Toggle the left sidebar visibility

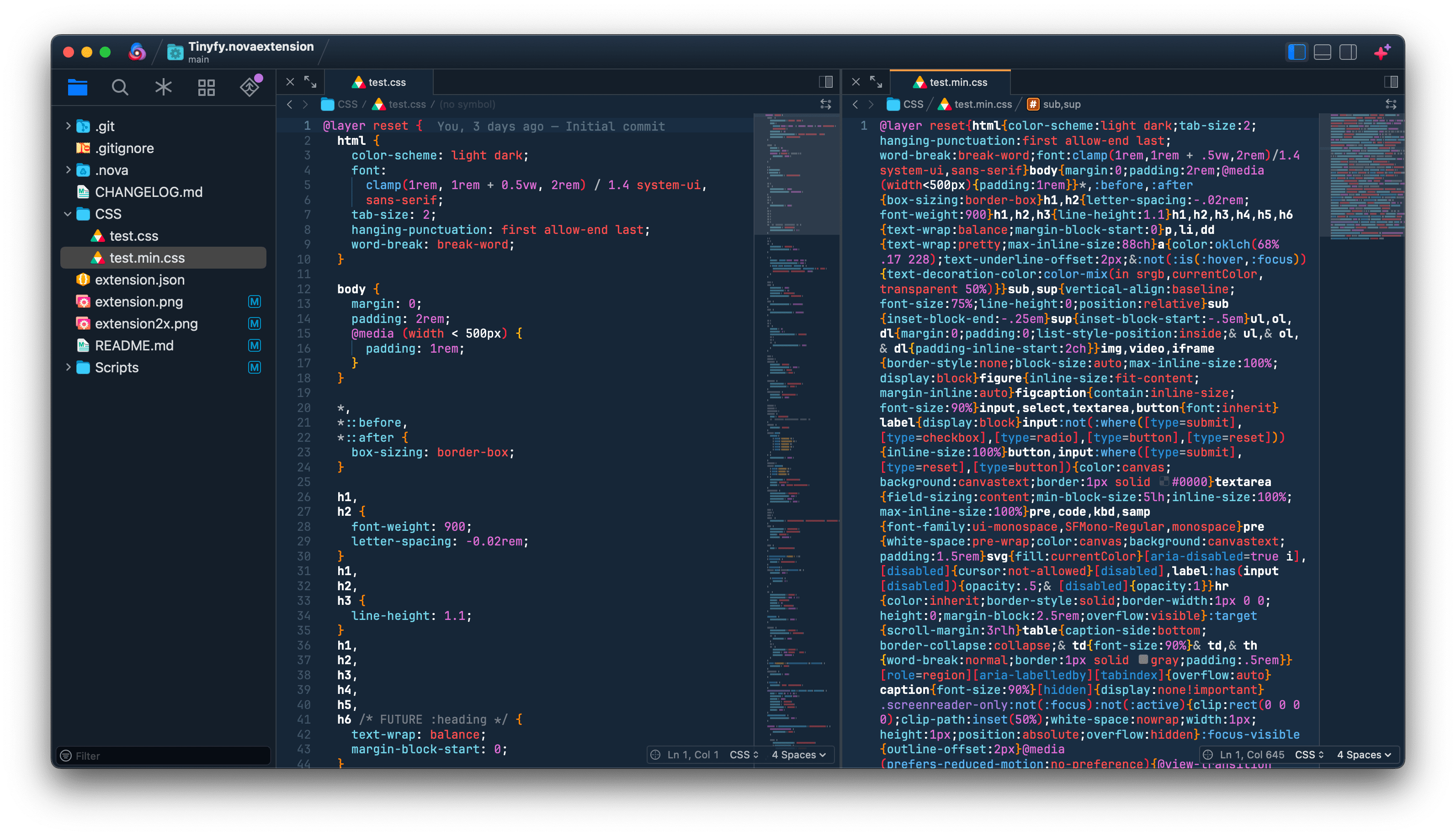[1297, 52]
